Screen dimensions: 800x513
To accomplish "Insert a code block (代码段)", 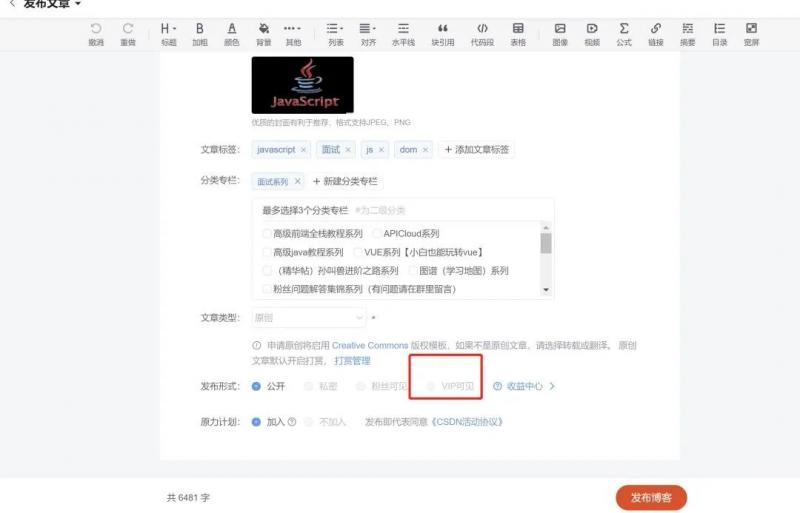I will pyautogui.click(x=482, y=33).
